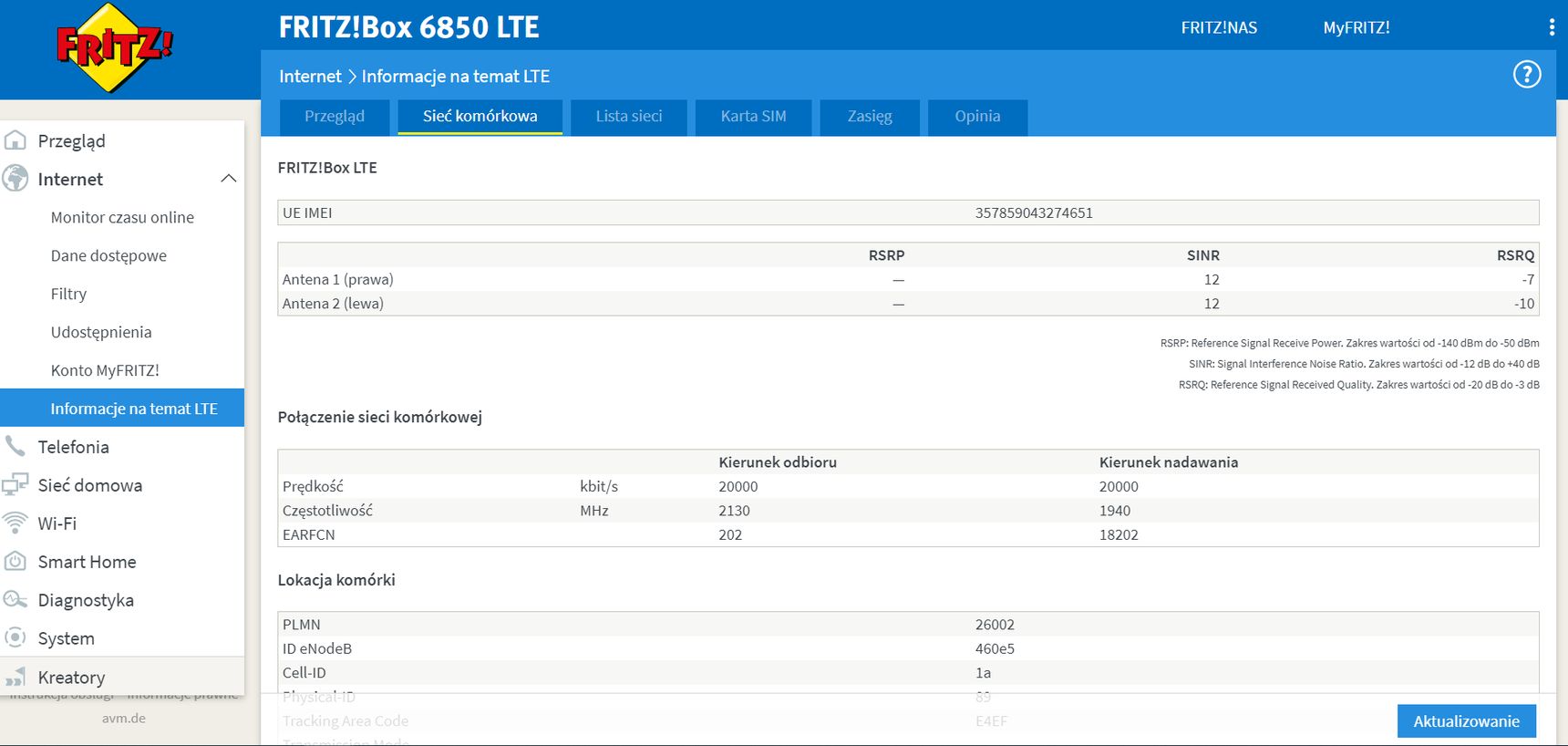The image size is (1568, 746).
Task: Open MyFRITZ! link in header
Action: tap(1357, 28)
